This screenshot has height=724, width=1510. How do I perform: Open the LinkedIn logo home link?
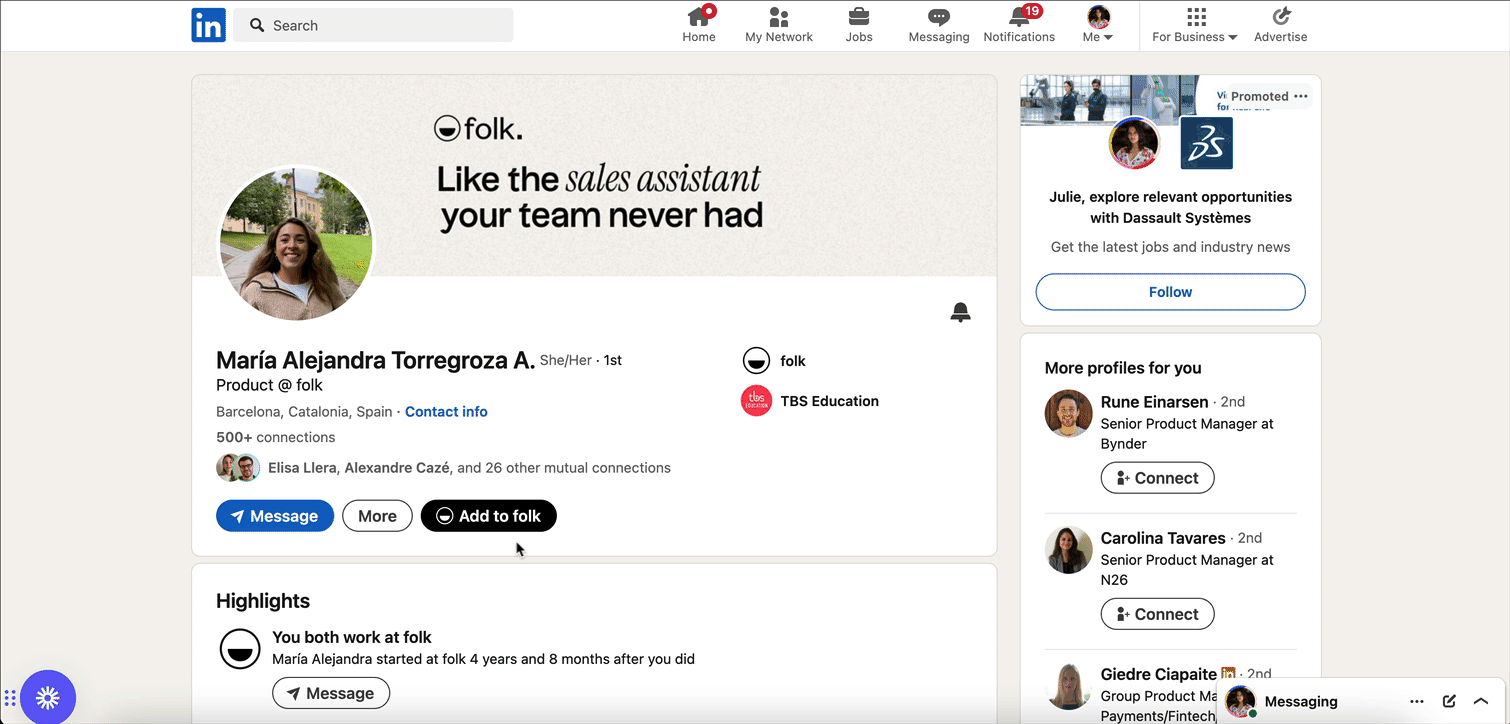pos(208,25)
